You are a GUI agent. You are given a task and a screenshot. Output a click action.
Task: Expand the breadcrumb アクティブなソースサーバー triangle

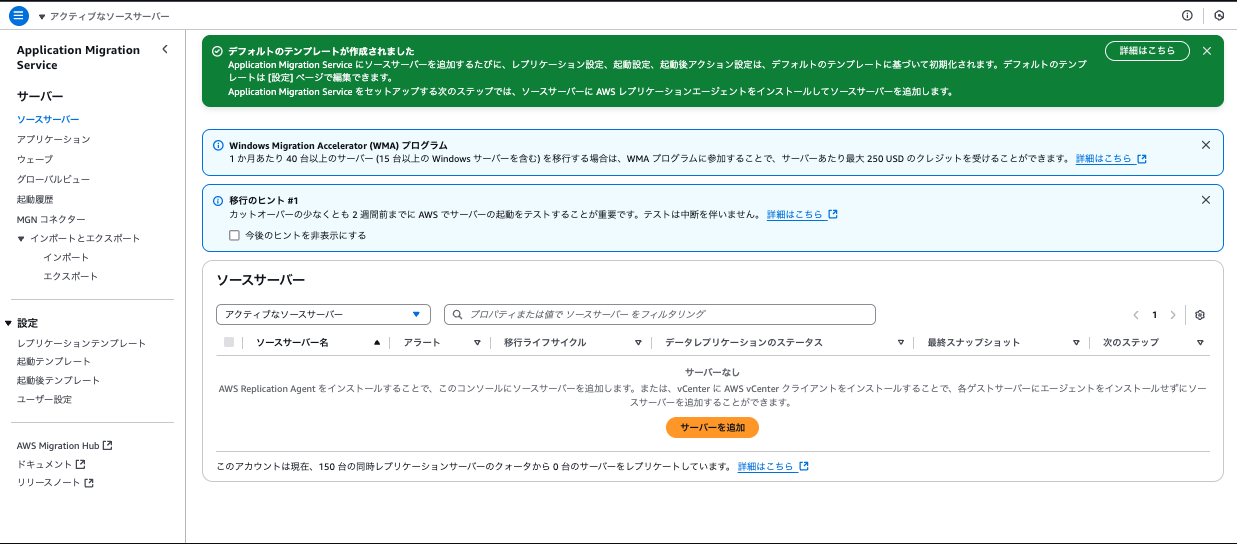click(42, 17)
